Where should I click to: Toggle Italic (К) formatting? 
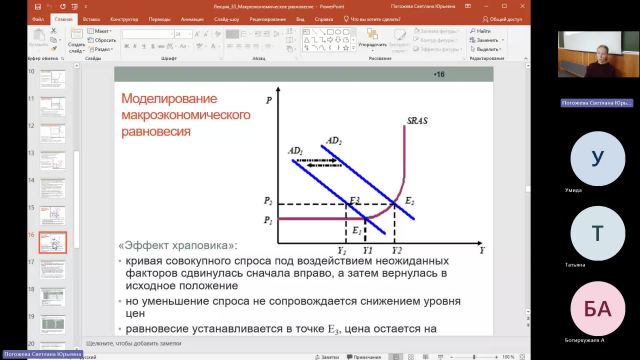click(x=135, y=46)
